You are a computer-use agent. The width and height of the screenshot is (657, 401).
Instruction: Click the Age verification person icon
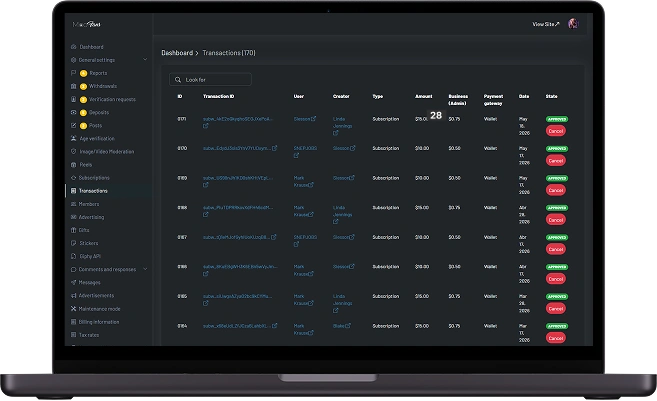pyautogui.click(x=74, y=138)
